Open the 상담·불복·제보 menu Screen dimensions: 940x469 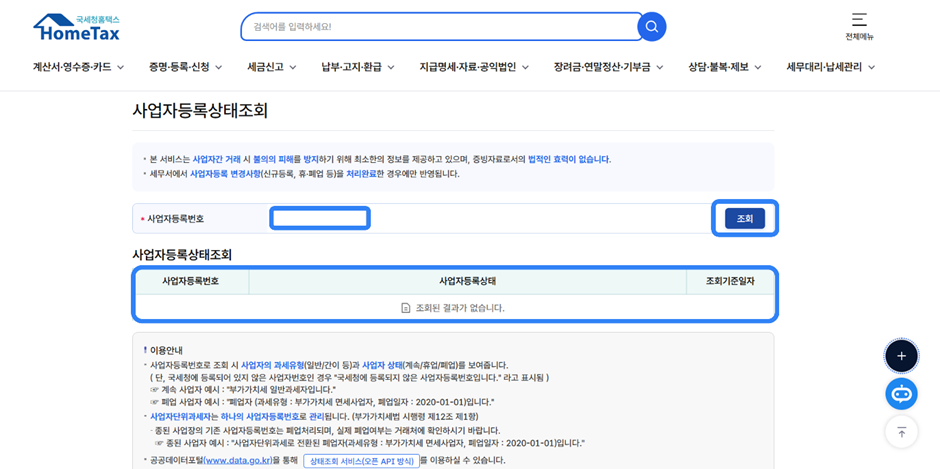724,67
